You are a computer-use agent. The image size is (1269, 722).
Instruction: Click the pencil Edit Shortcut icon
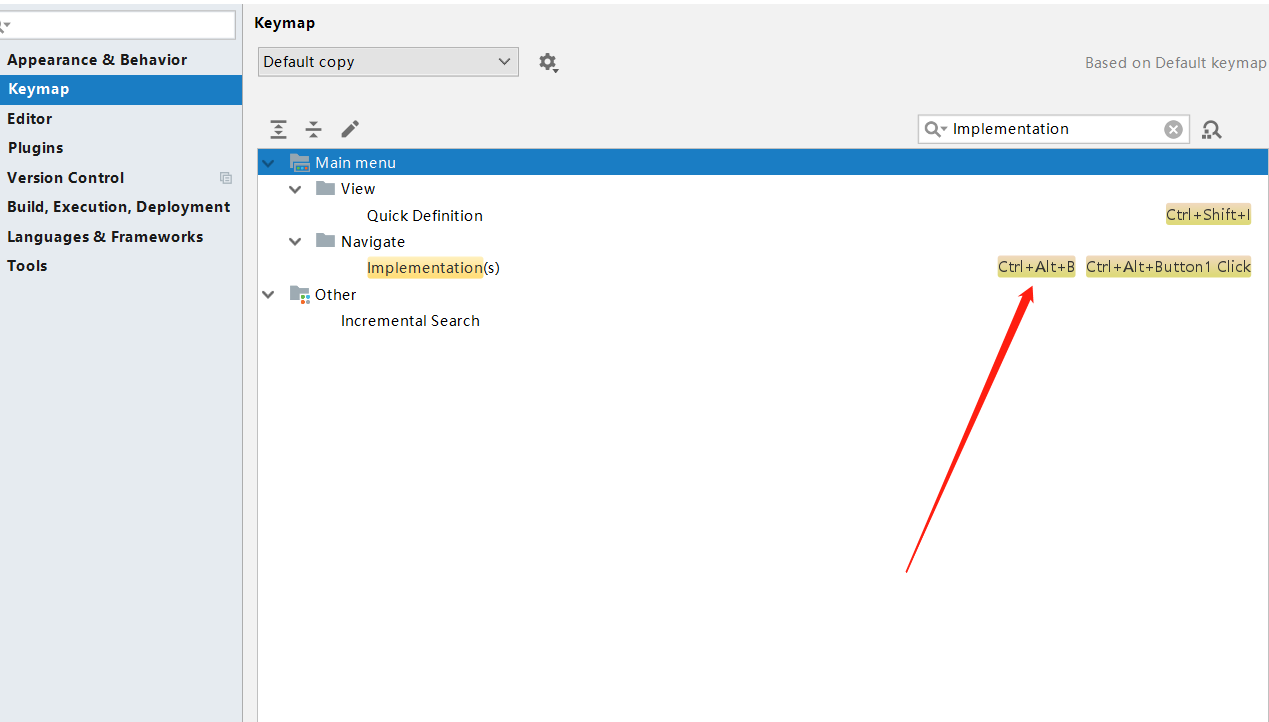[349, 129]
